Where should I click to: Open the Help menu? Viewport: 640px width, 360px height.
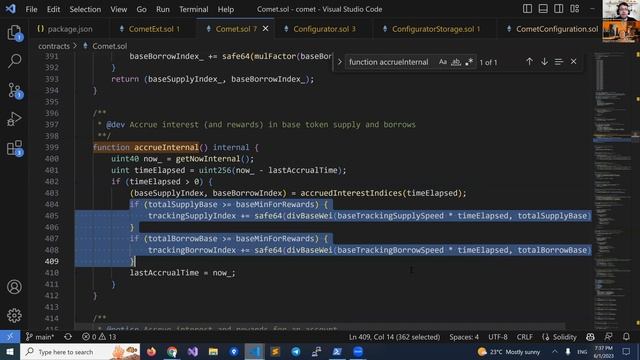click(x=225, y=9)
